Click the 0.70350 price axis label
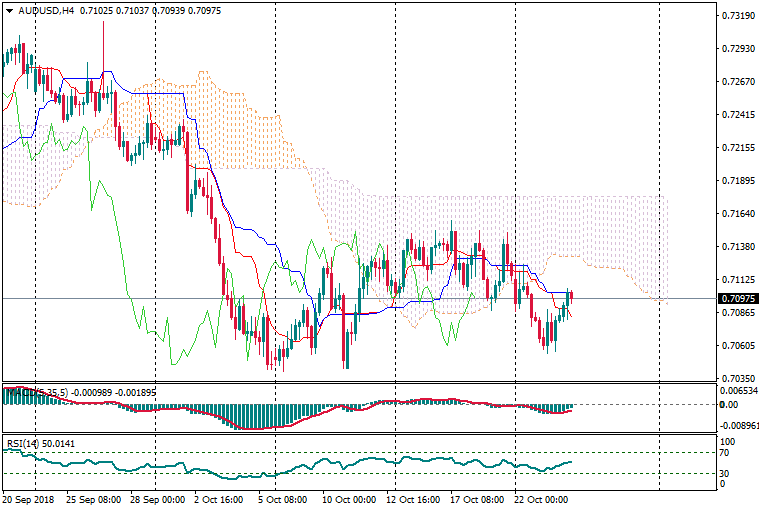Image resolution: width=759 pixels, height=511 pixels. point(736,378)
